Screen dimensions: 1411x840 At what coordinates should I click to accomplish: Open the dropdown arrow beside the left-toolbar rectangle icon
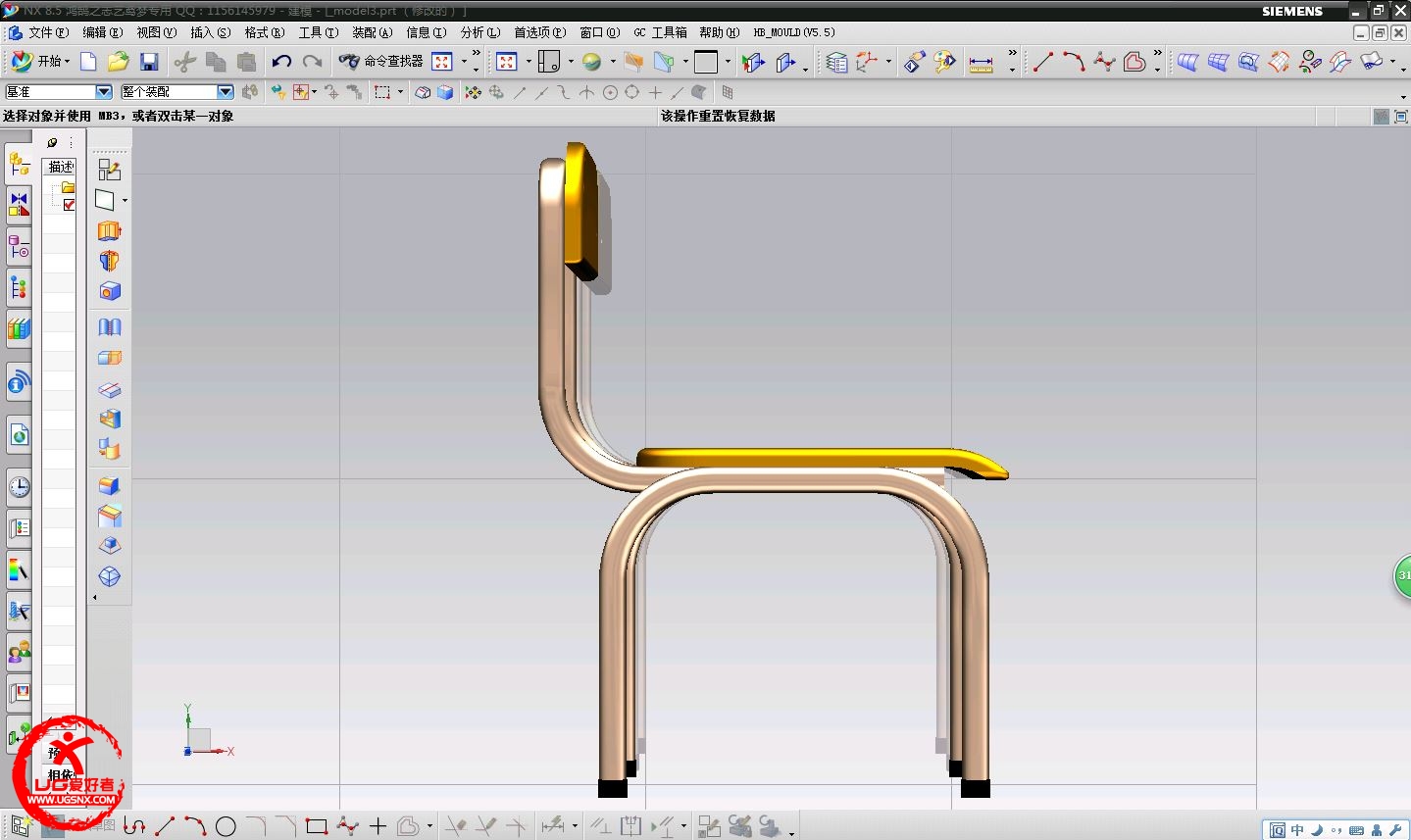[125, 201]
